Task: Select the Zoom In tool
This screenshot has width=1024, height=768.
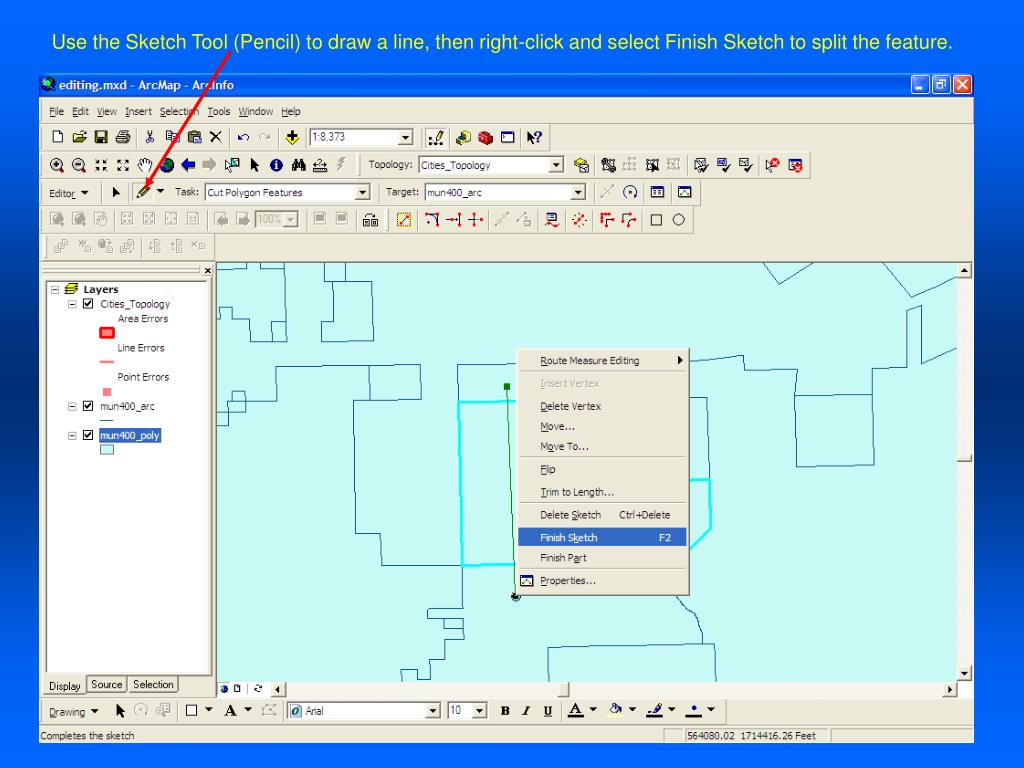Action: pos(57,165)
